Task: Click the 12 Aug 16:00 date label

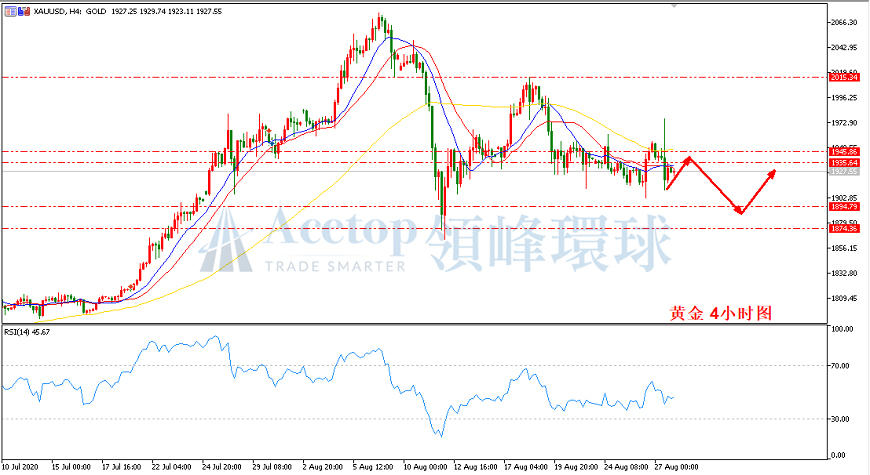Action: (475, 467)
